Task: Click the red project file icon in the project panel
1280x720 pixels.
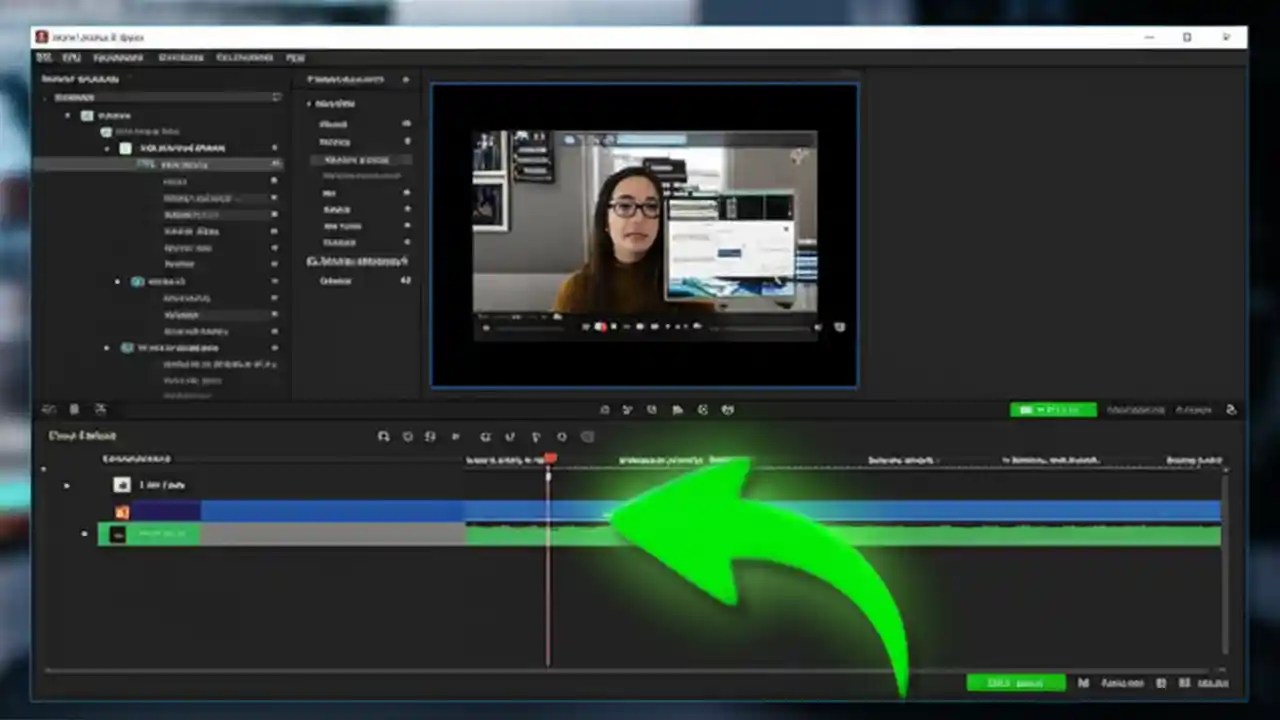Action: pyautogui.click(x=120, y=513)
